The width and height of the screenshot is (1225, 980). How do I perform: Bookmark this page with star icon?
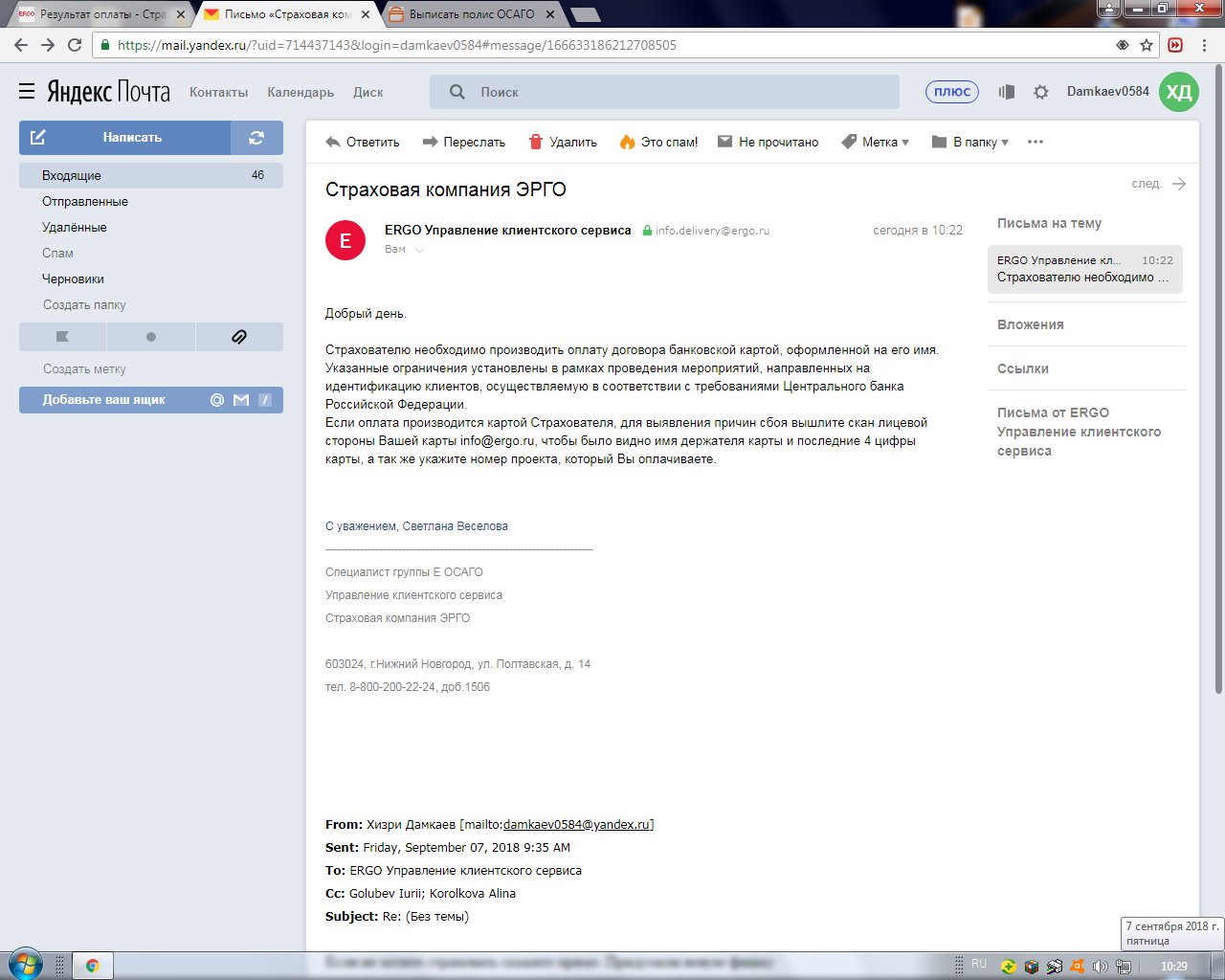coord(1147,45)
